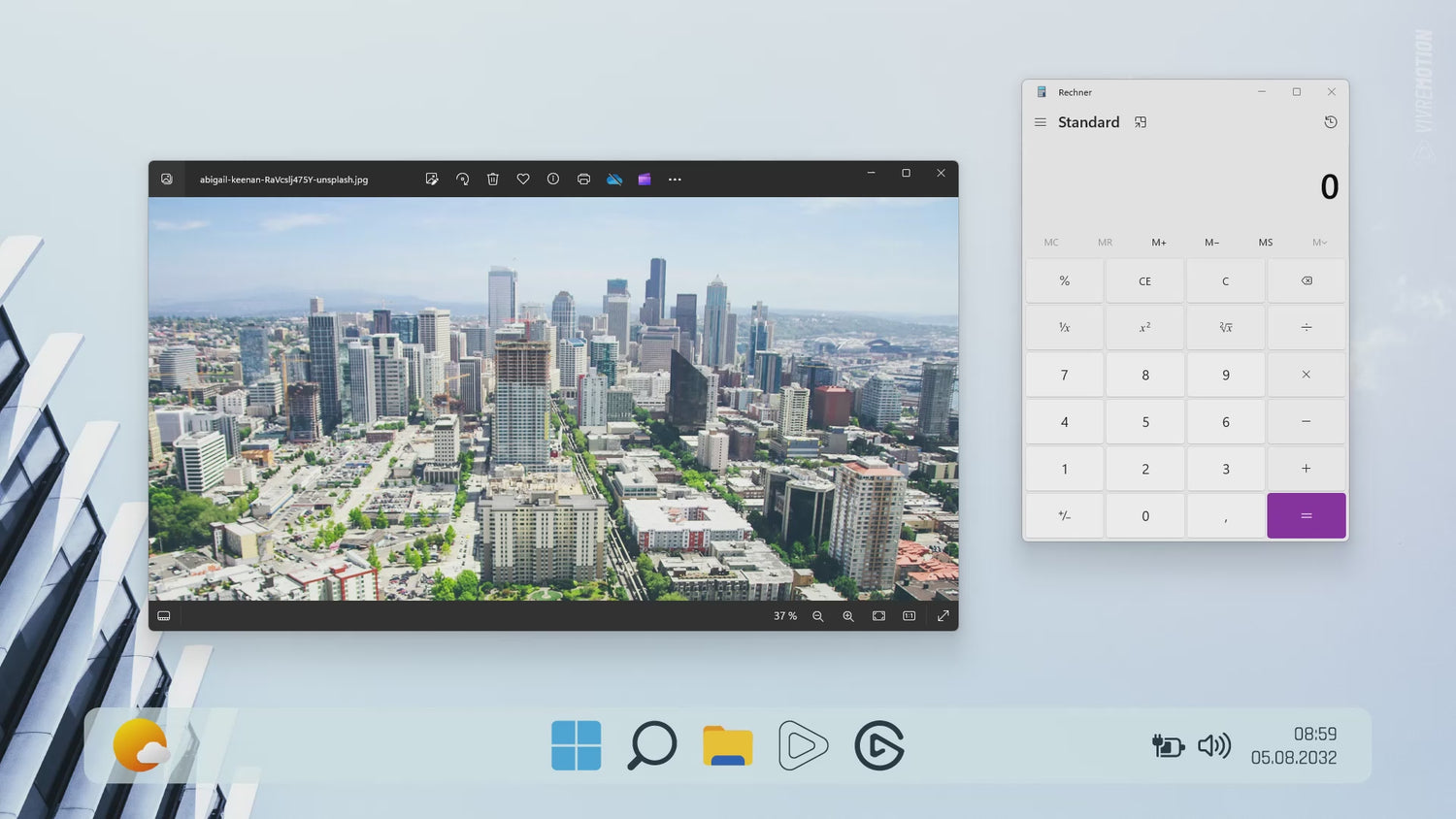Show the photo at actual size 1:1

[x=910, y=616]
